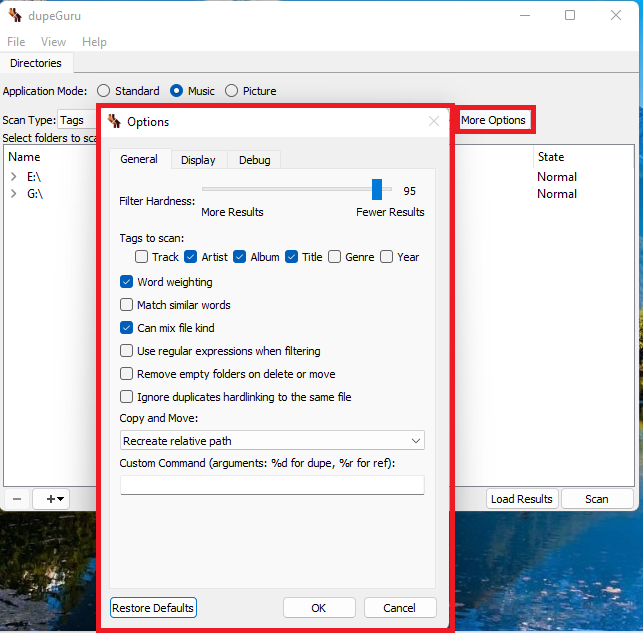Click the Custom Command input field
The image size is (643, 633).
tap(272, 485)
